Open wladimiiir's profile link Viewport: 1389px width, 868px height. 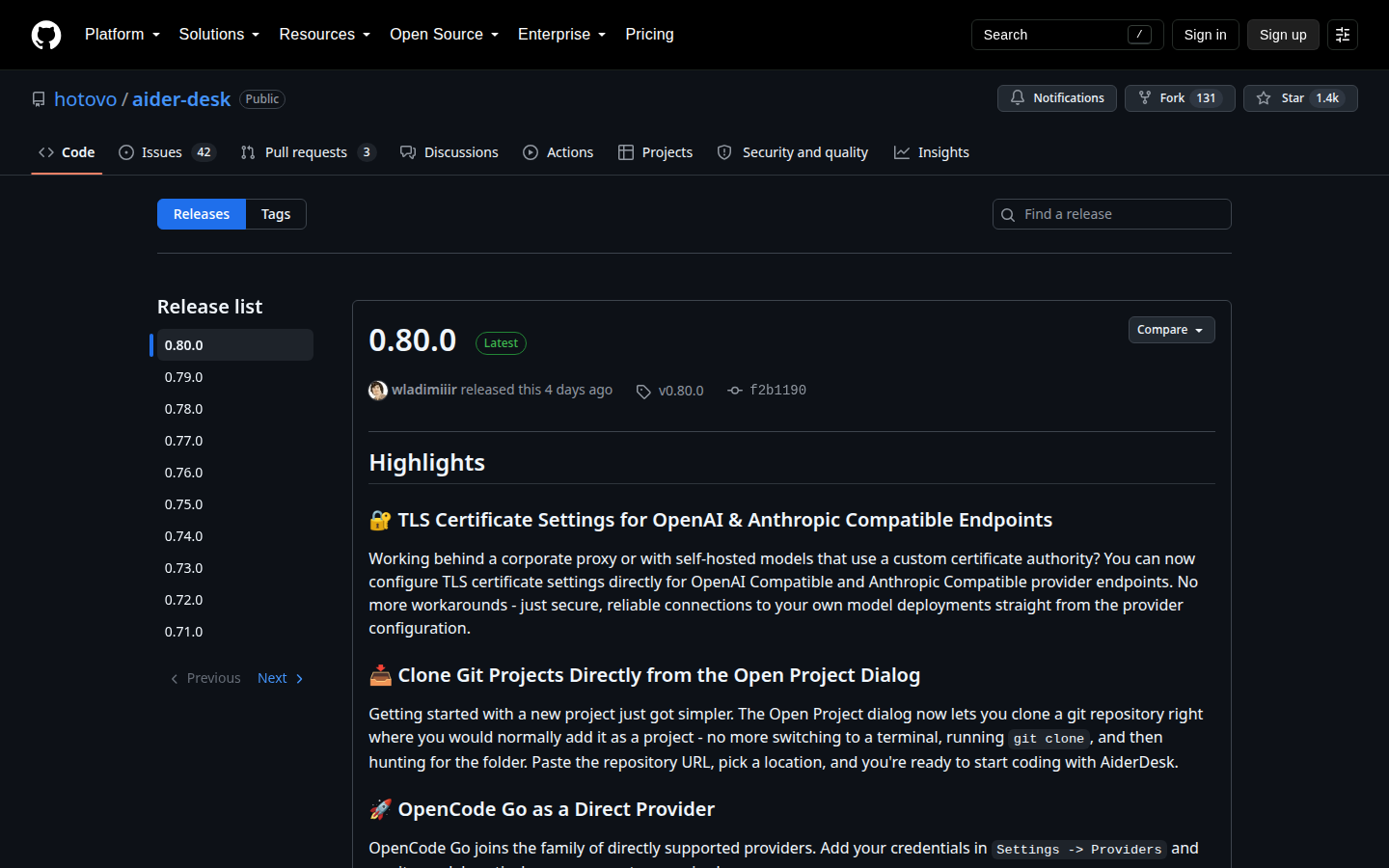coord(424,390)
